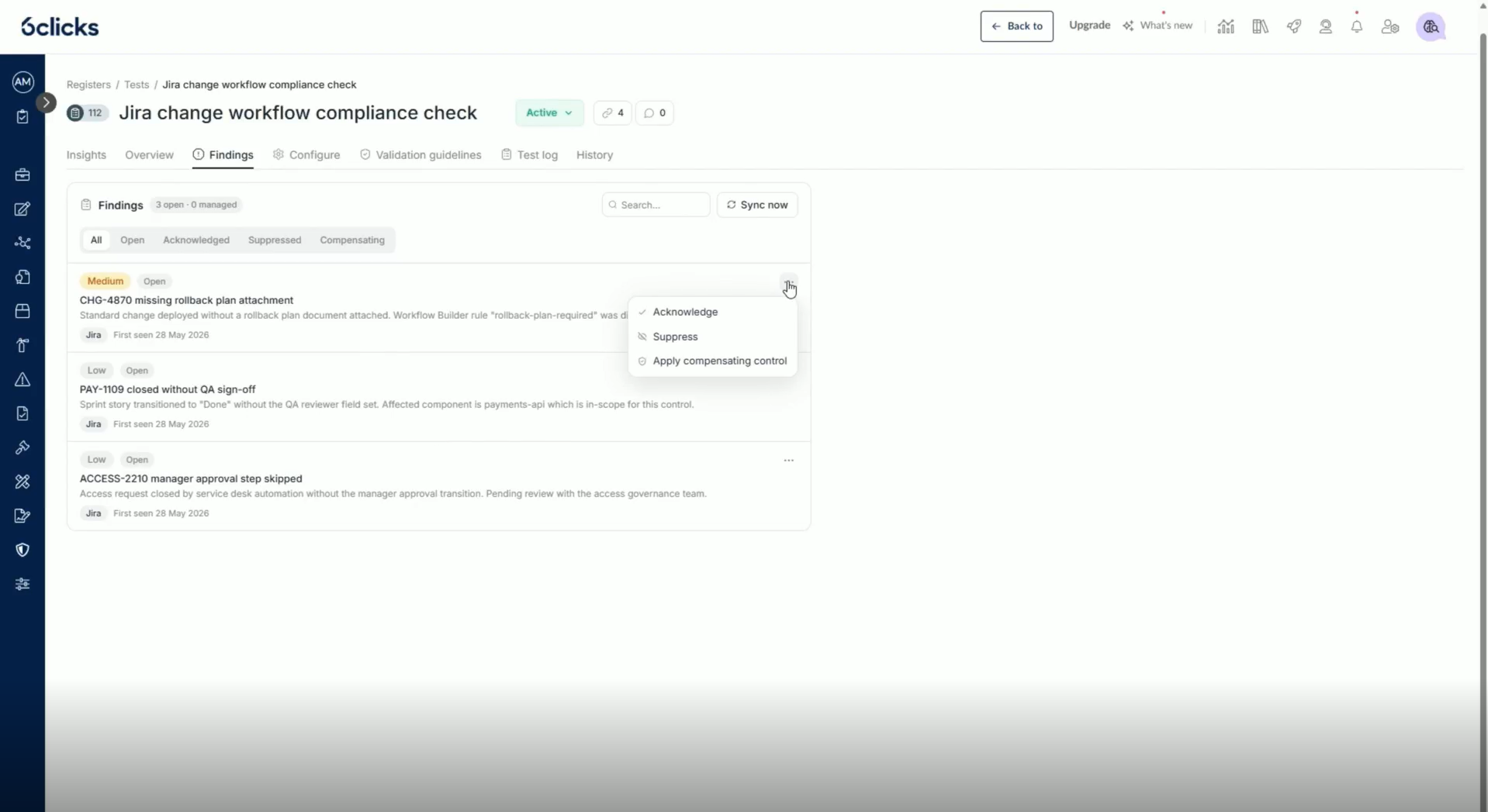Viewport: 1488px width, 812px height.
Task: Open the notifications bell
Action: (x=1357, y=26)
